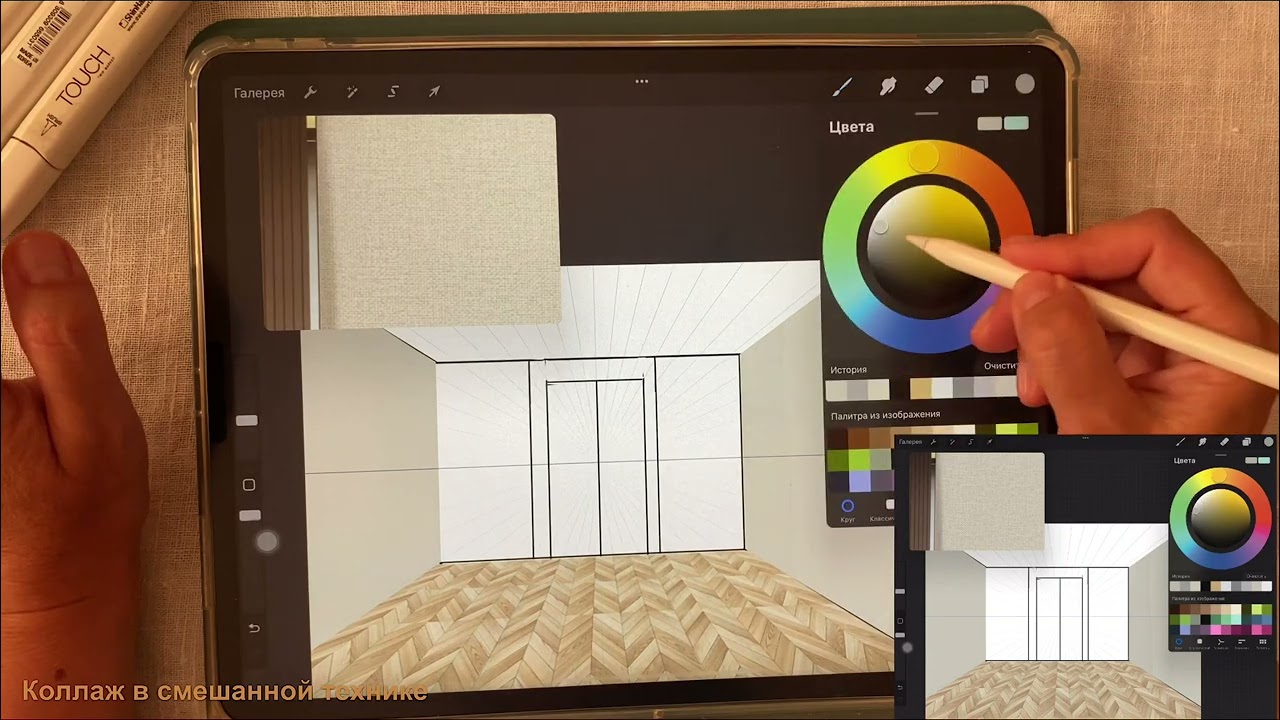1280x720 pixels.
Task: Pick the tan swatch in the История row
Action: coord(920,388)
